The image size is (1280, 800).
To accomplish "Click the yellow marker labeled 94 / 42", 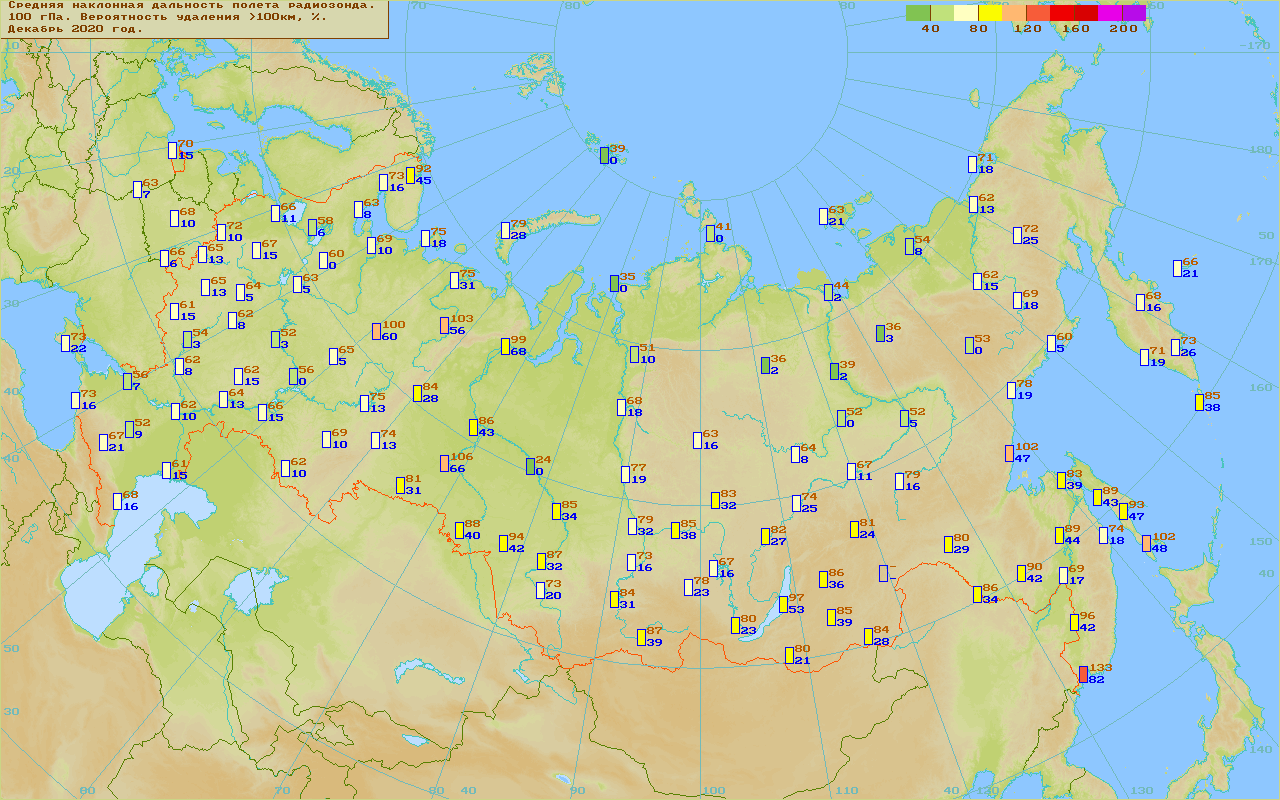I will tap(504, 543).
